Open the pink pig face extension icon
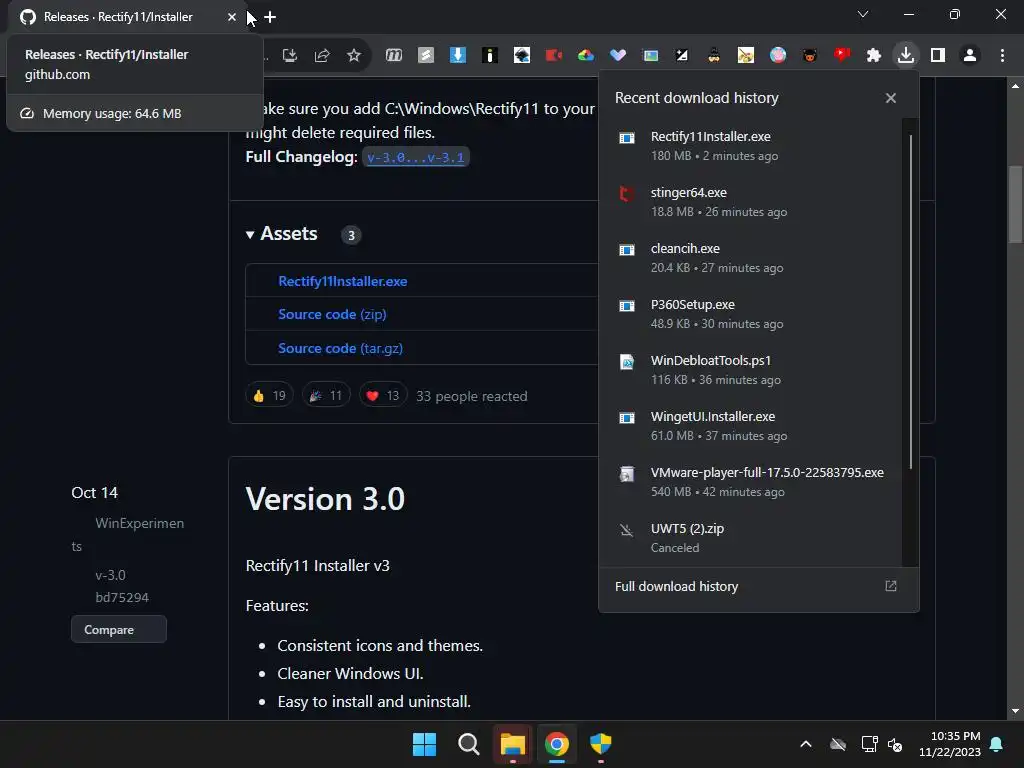The image size is (1024, 768). pos(778,56)
